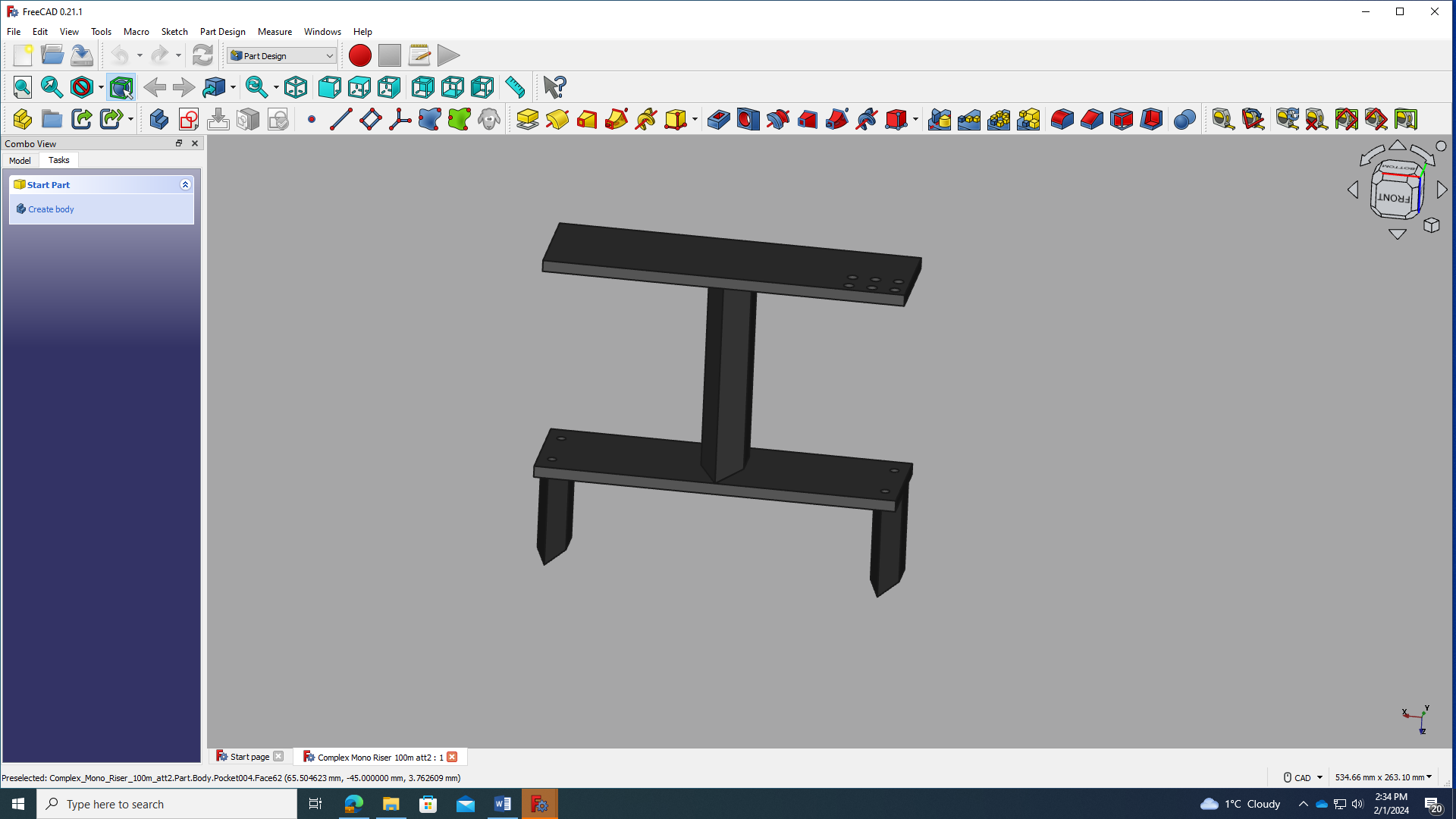
Task: Open the workbench selector Part Design dropdown
Action: point(281,55)
